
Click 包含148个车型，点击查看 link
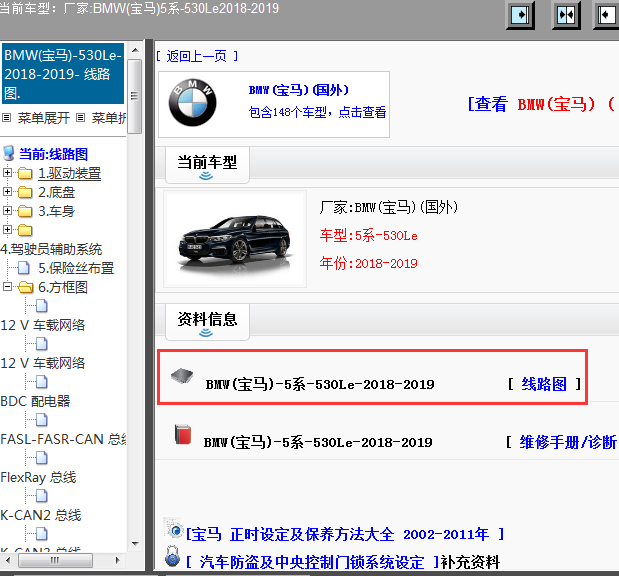(x=317, y=112)
